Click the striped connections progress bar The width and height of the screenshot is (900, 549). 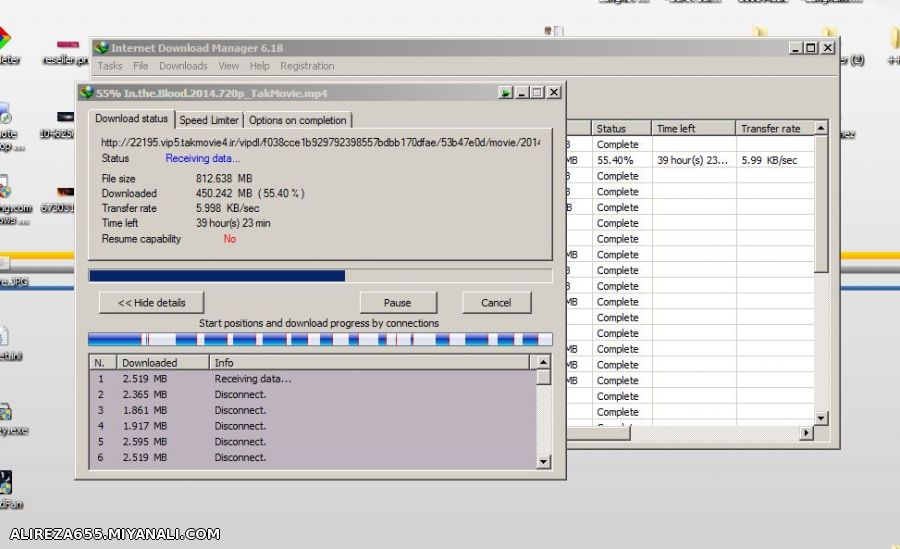pyautogui.click(x=320, y=339)
